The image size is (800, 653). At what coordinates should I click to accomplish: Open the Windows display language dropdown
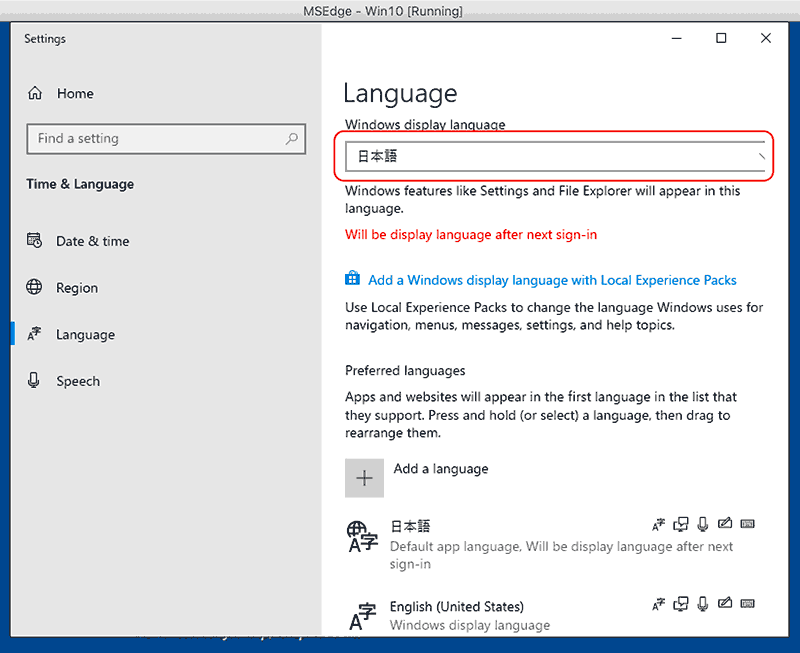tap(555, 157)
